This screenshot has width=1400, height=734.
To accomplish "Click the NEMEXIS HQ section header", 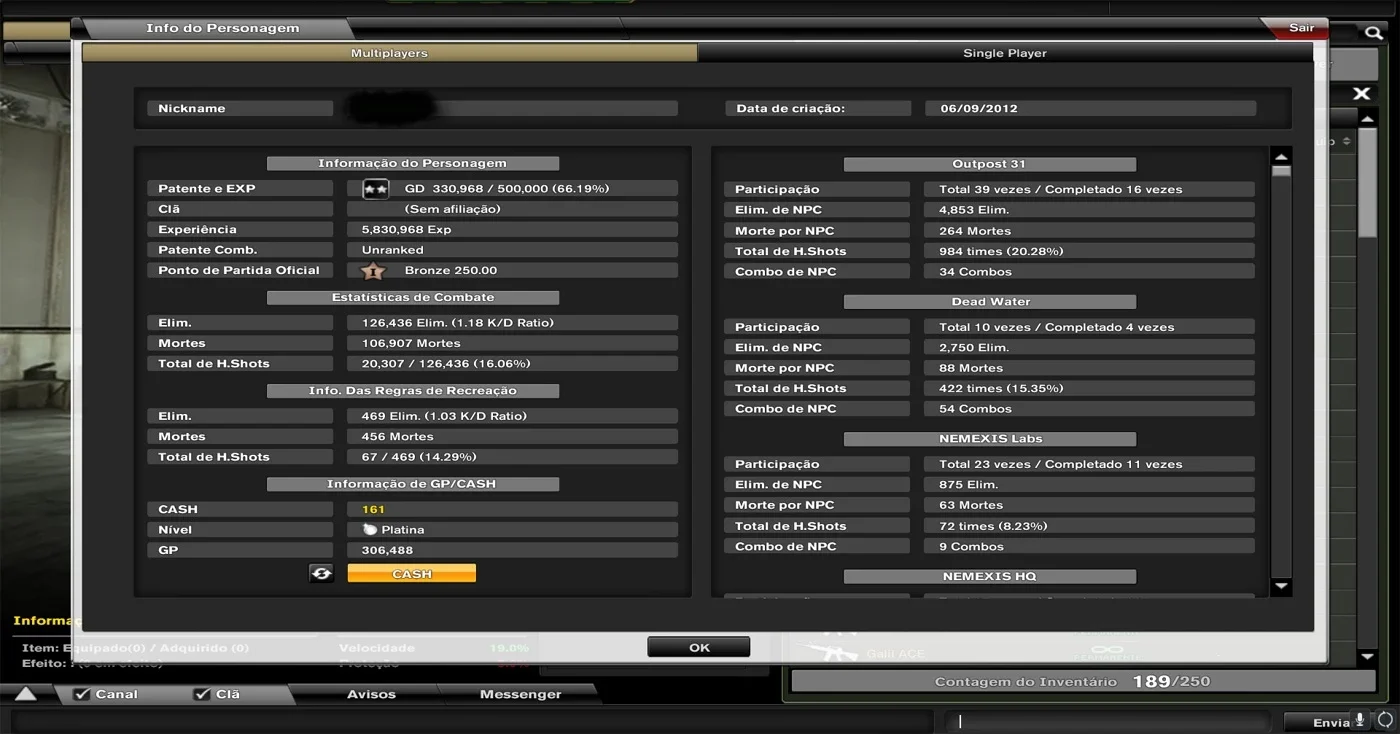I will (989, 576).
